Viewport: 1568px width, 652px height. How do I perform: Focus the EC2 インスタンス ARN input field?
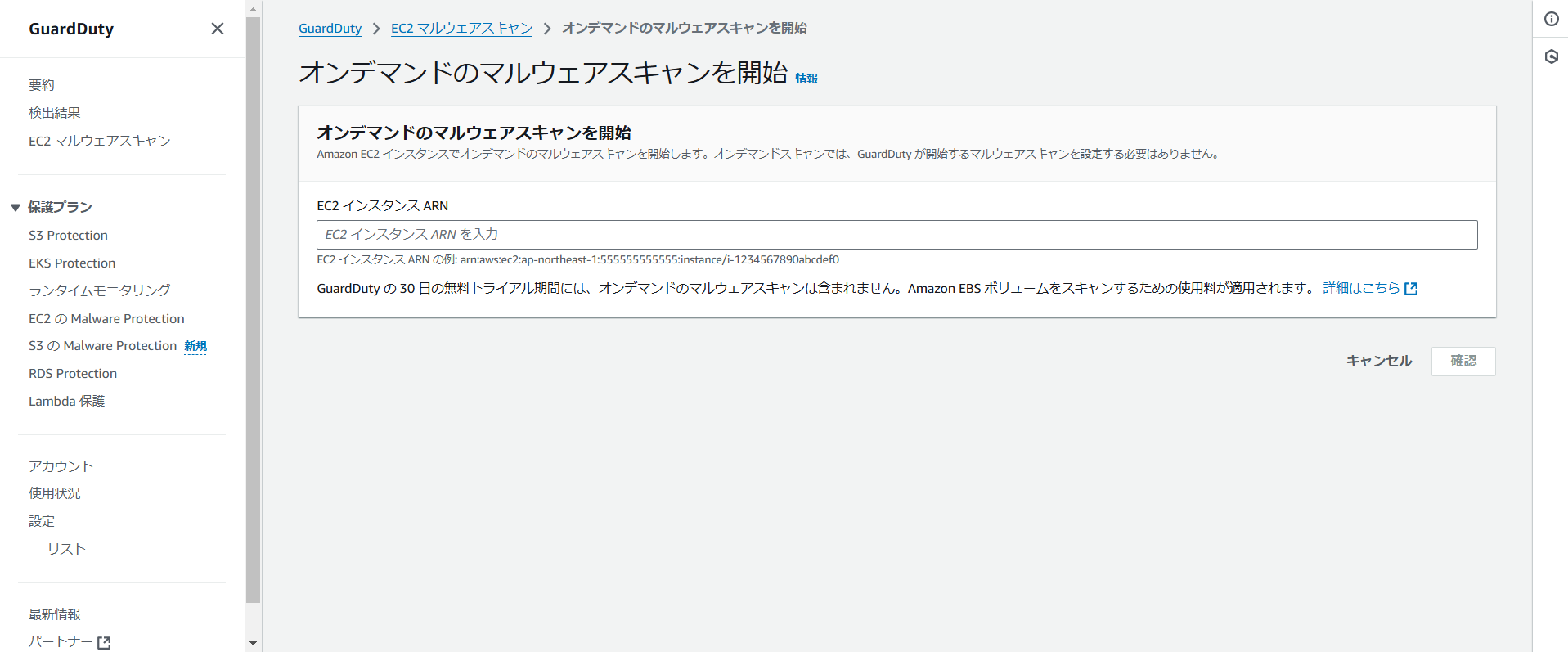(896, 235)
